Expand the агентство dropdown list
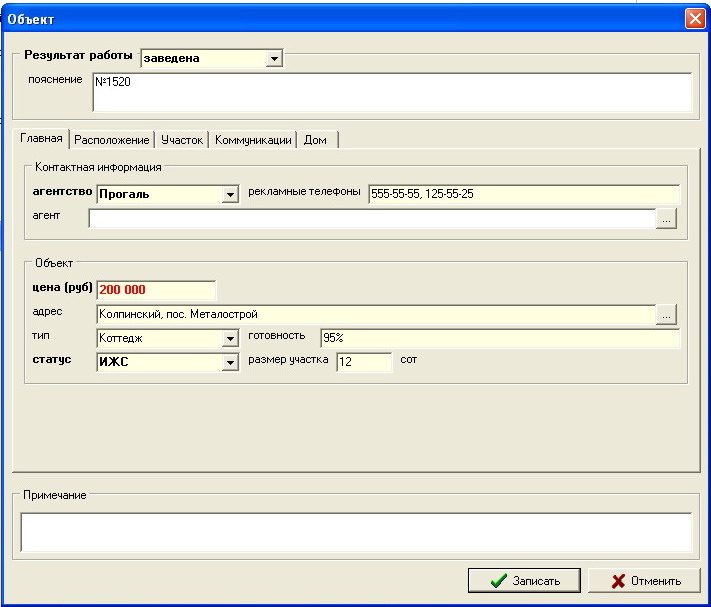Image resolution: width=711 pixels, height=607 pixels. [x=230, y=194]
